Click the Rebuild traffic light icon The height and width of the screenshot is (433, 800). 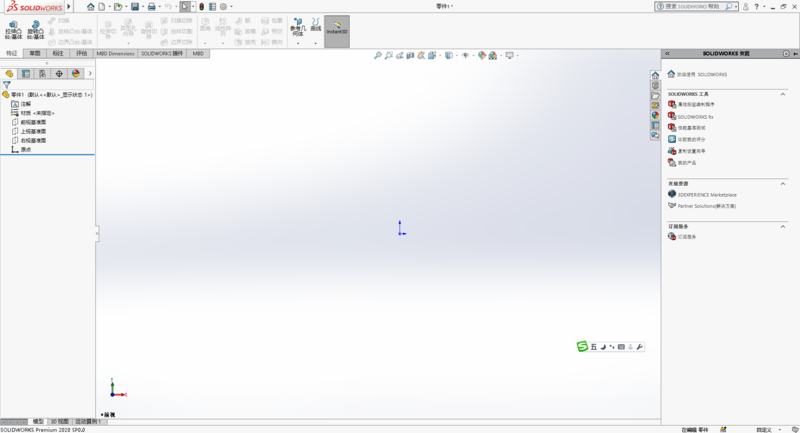(x=200, y=6)
